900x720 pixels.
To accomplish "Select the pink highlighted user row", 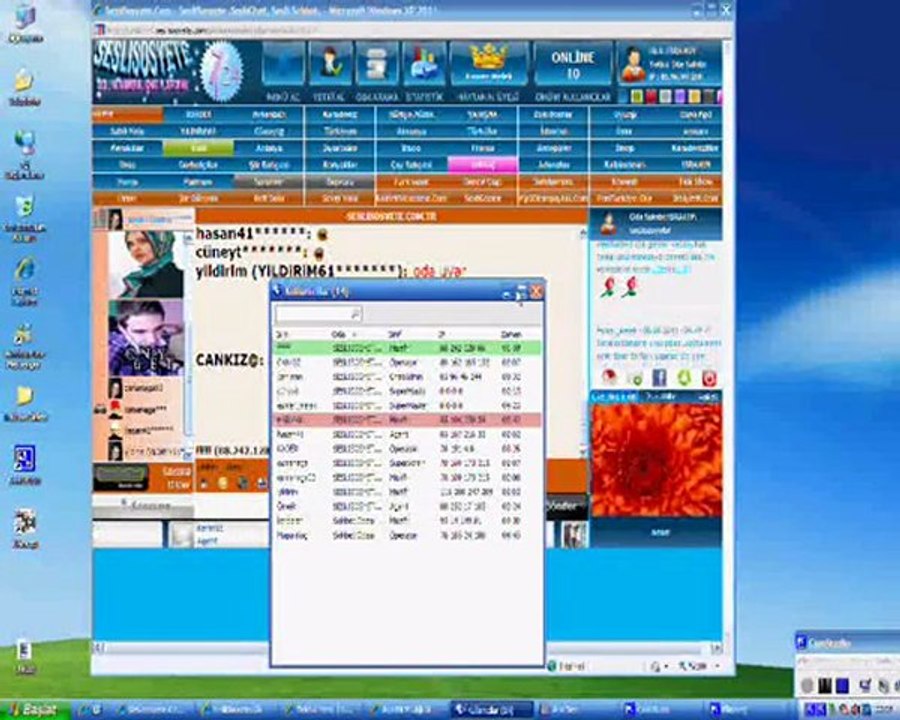I will (408, 420).
